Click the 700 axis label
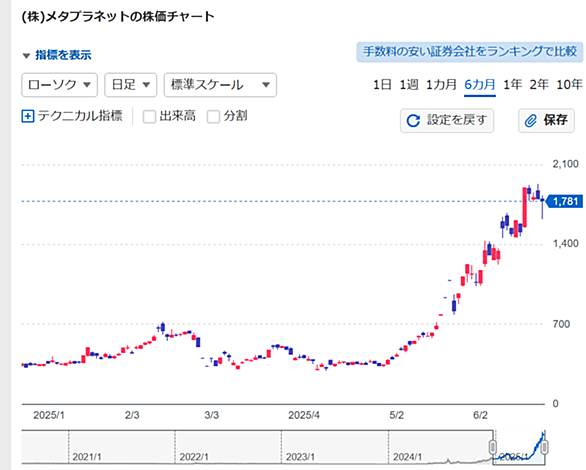This screenshot has width=586, height=470. click(x=561, y=324)
